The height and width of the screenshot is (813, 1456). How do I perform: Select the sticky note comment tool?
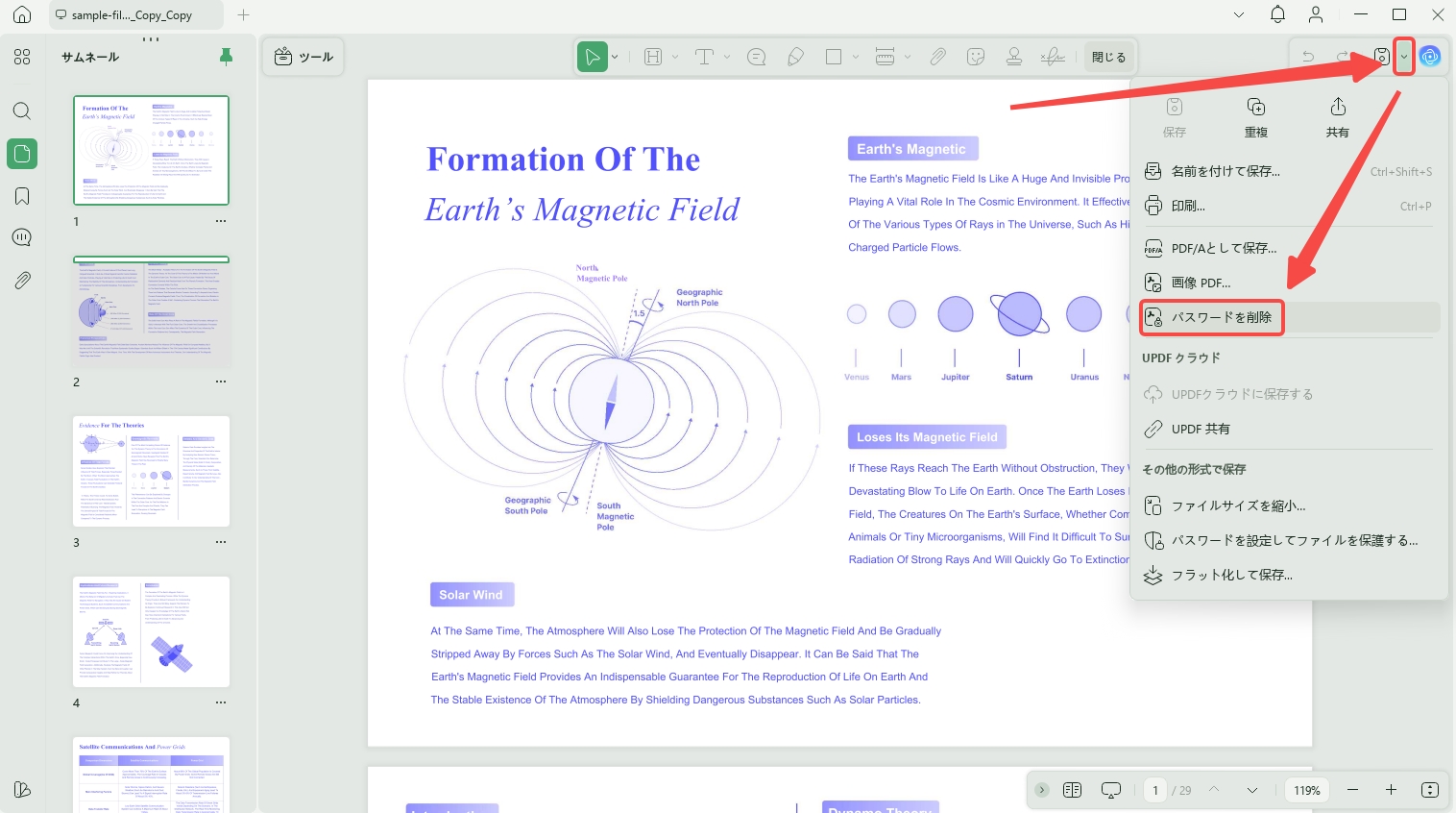[x=757, y=57]
